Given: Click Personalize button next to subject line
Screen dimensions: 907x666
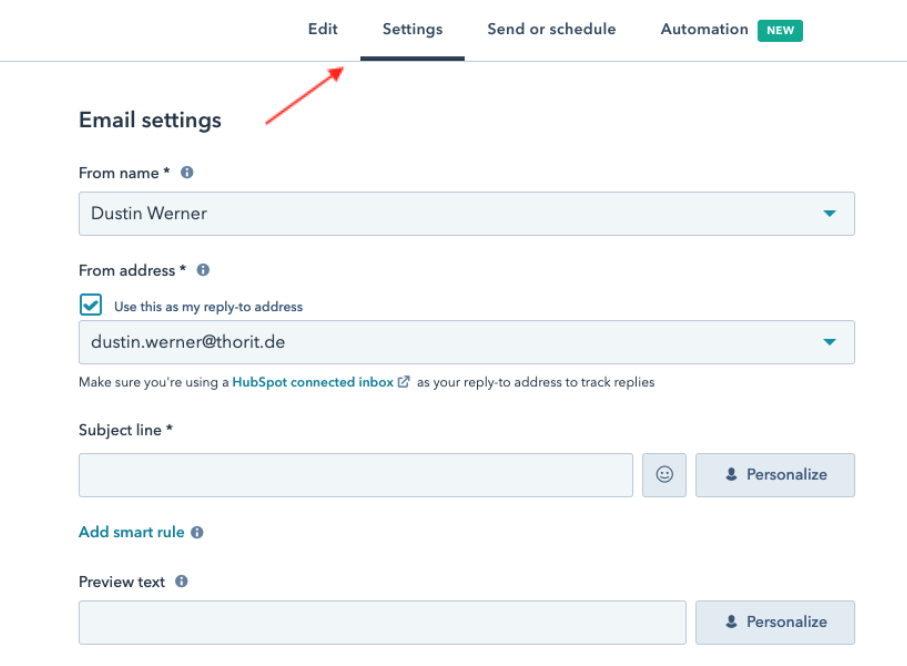Looking at the screenshot, I should coord(775,475).
